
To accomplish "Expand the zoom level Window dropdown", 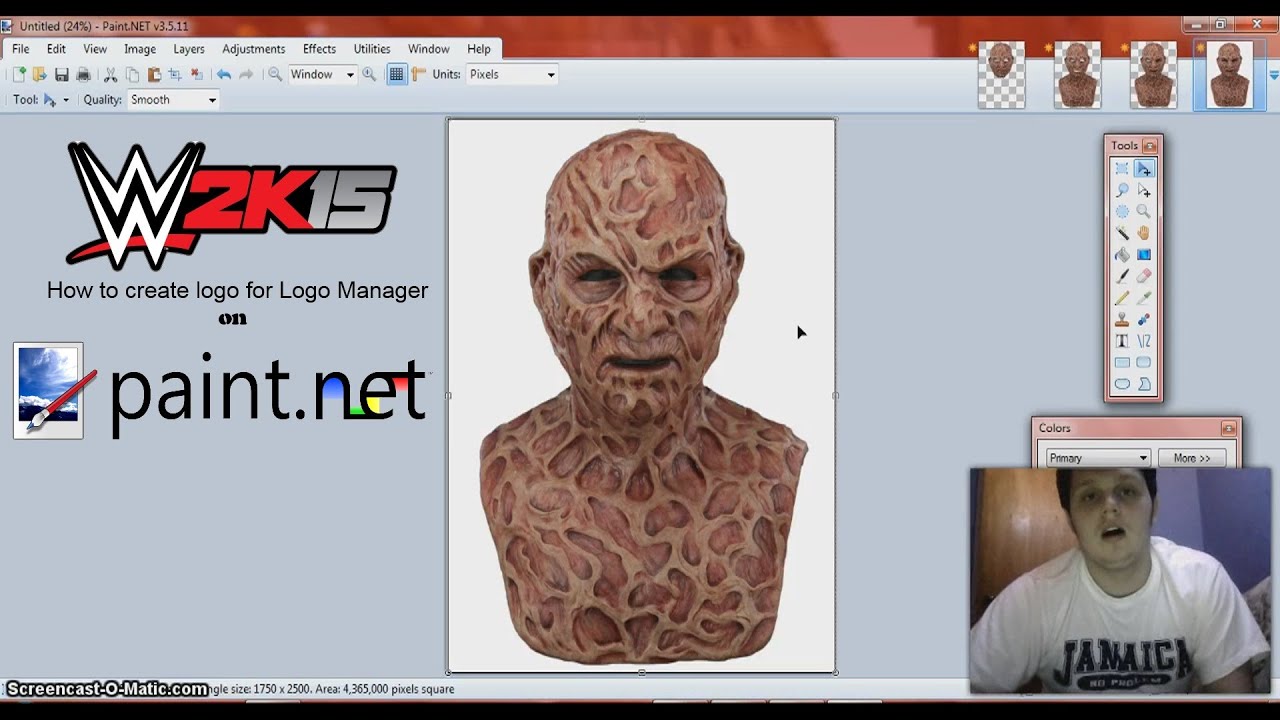I will [x=350, y=75].
